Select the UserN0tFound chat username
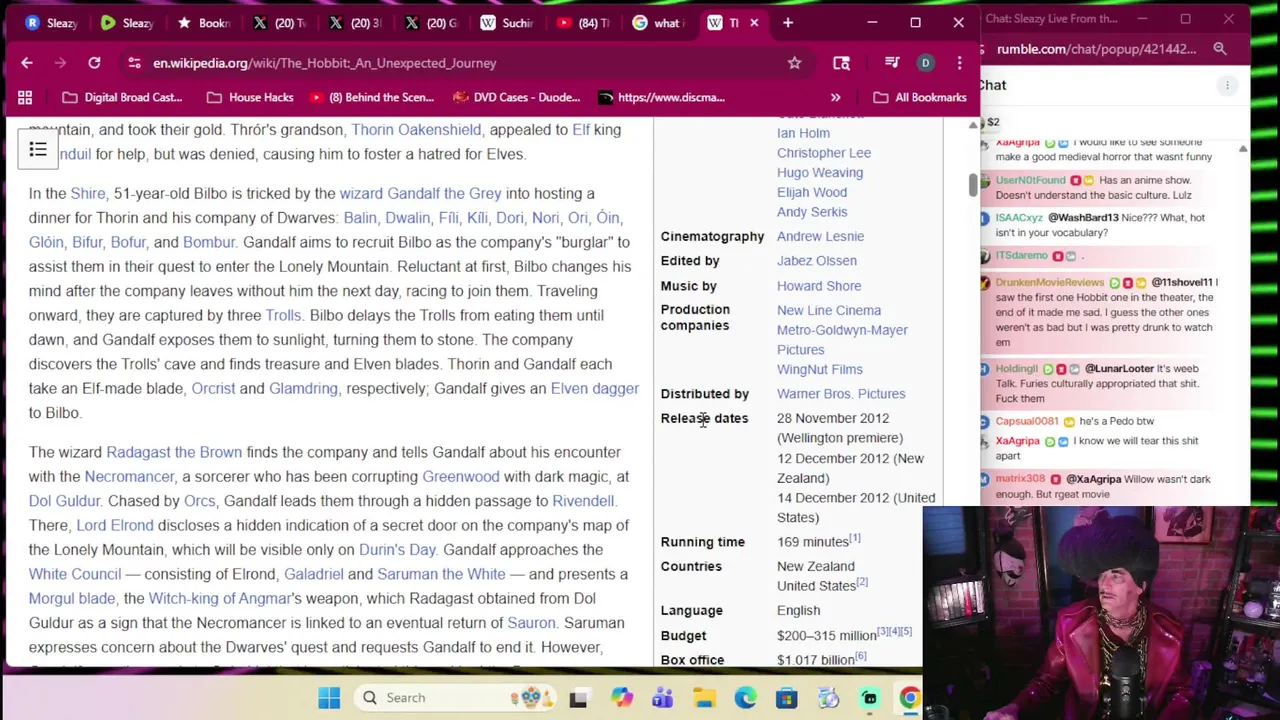Screen dimensions: 1280x720 [x=1030, y=181]
